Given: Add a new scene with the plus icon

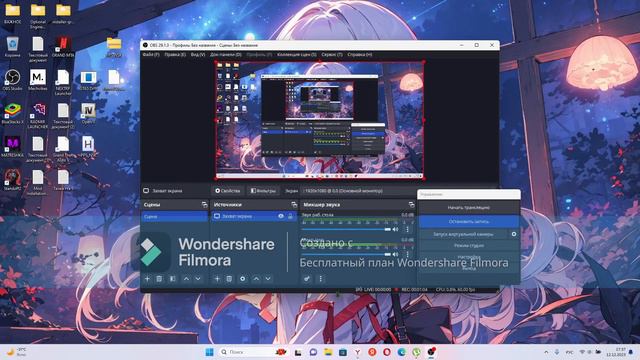Looking at the screenshot, I should (147, 279).
